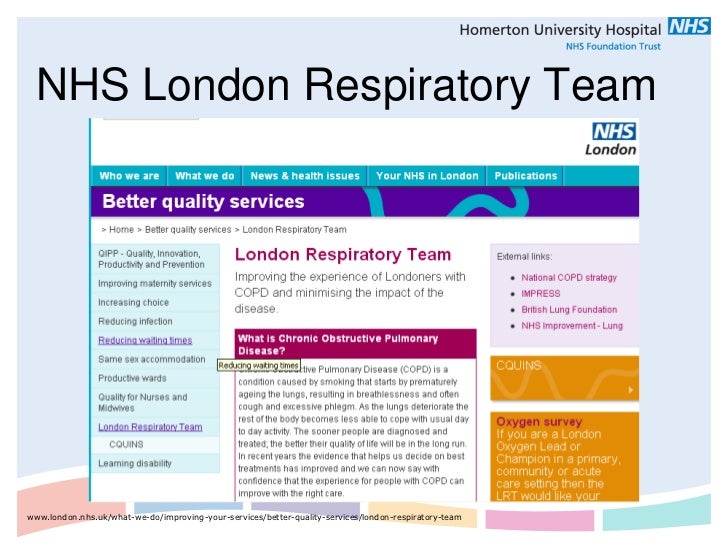Image resolution: width=728 pixels, height=546 pixels.
Task: Select the CQUINS sub-item in sidebar
Action: pyautogui.click(x=126, y=444)
